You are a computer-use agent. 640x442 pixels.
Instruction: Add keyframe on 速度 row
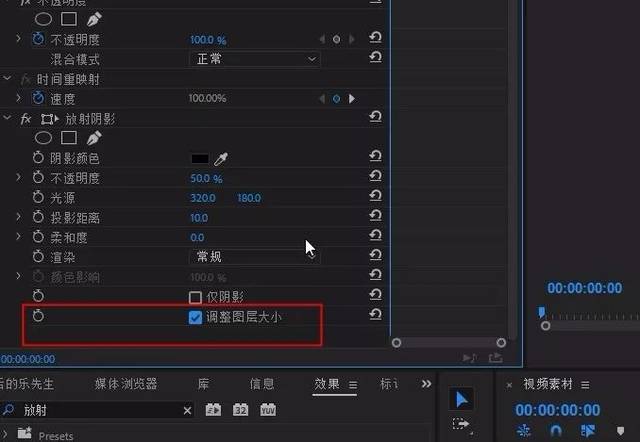point(336,99)
